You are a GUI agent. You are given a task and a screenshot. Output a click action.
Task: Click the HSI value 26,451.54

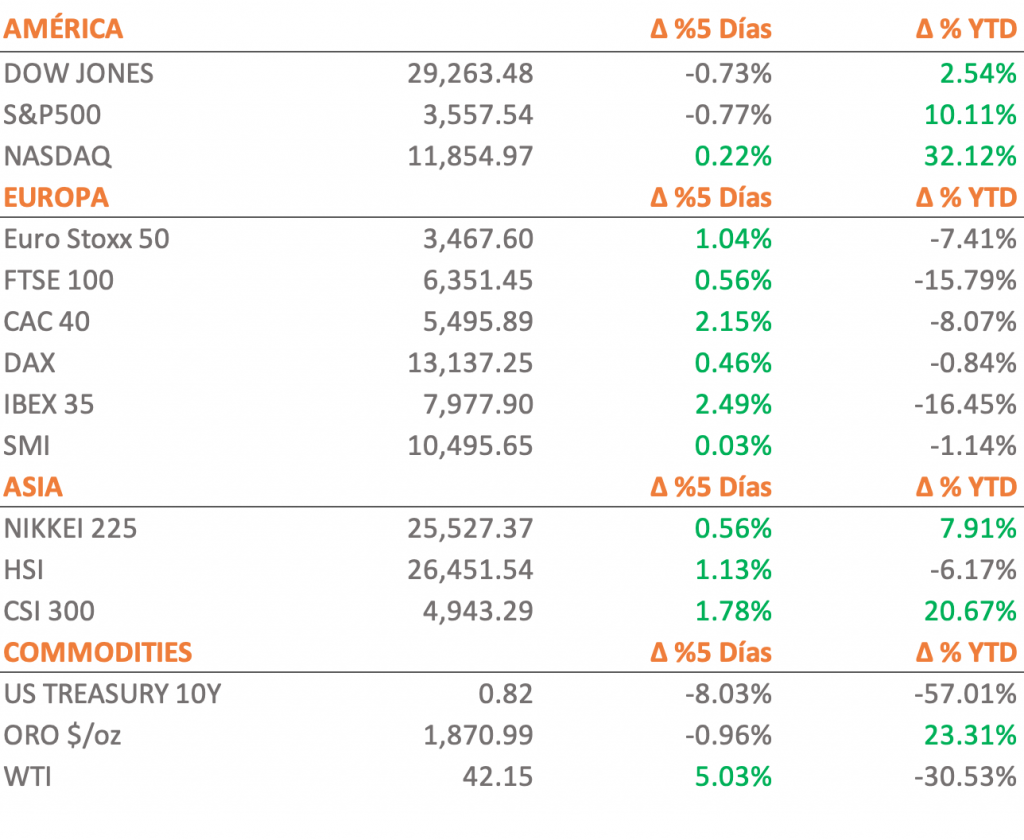pyautogui.click(x=470, y=570)
